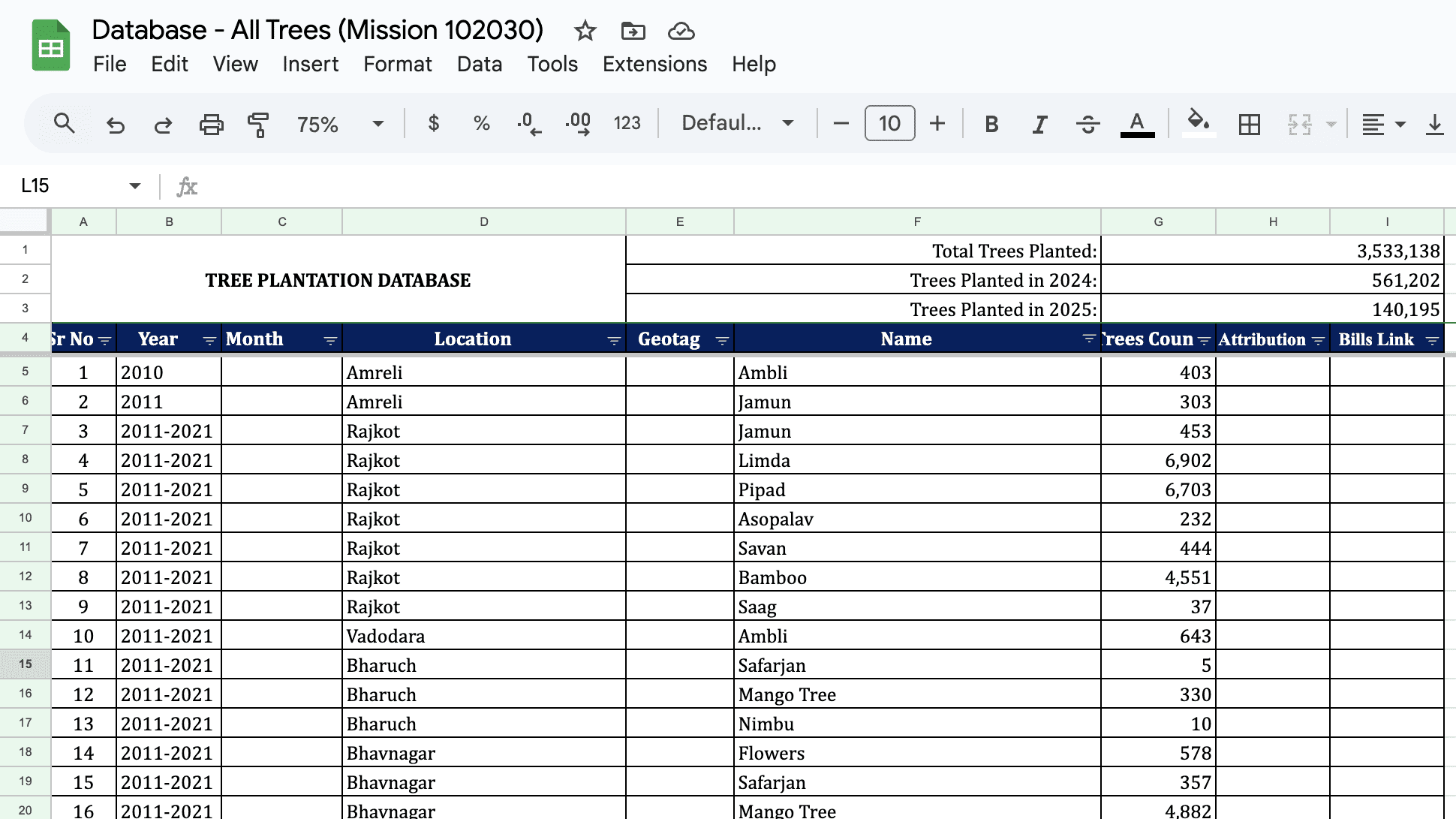Star this spreadsheet document
This screenshot has height=819, width=1456.
click(x=585, y=31)
